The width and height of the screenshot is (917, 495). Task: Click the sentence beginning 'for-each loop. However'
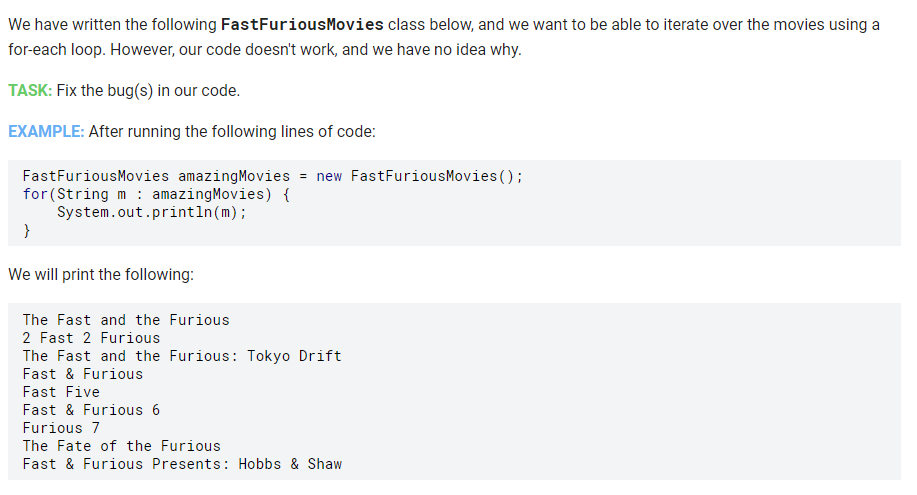(x=265, y=50)
